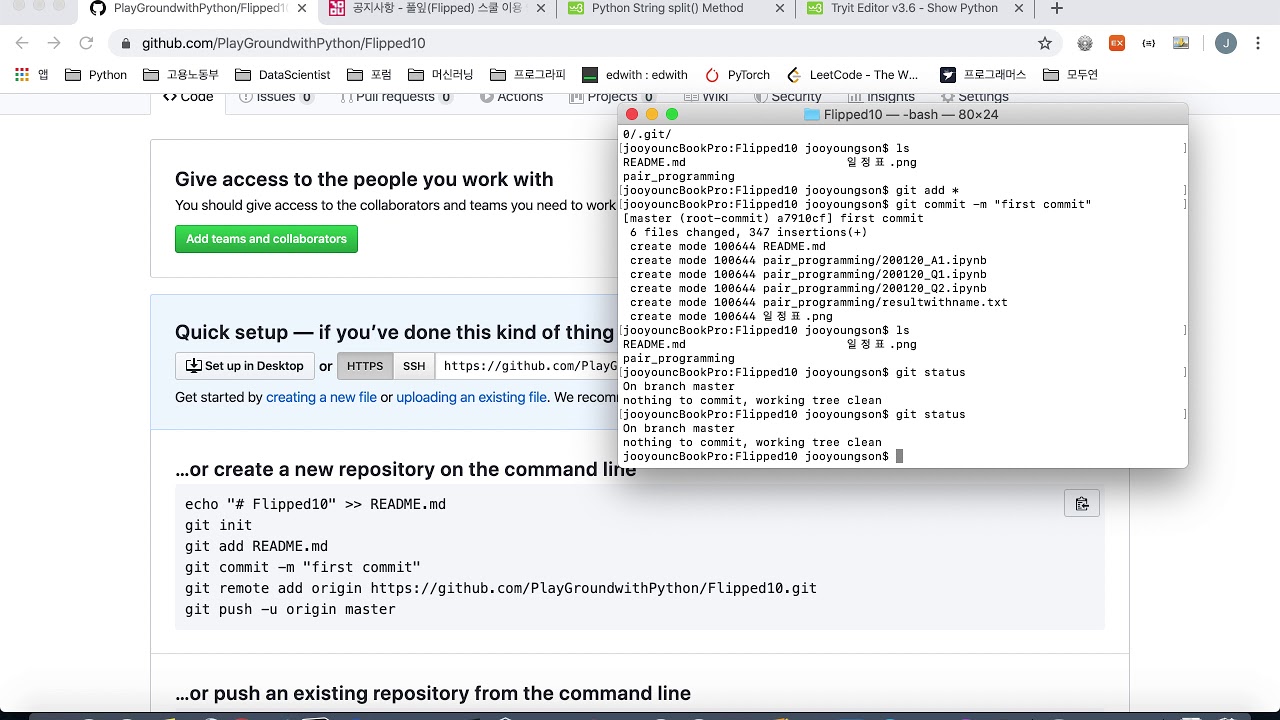Open the repository Settings tab

coord(974,97)
